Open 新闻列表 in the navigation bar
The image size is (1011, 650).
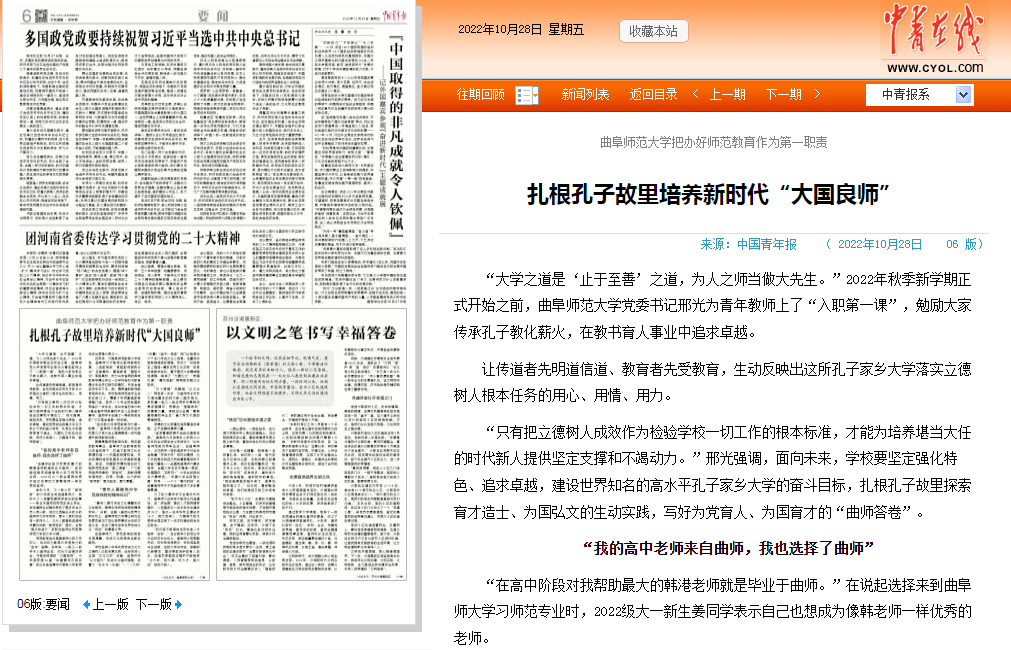tap(585, 95)
